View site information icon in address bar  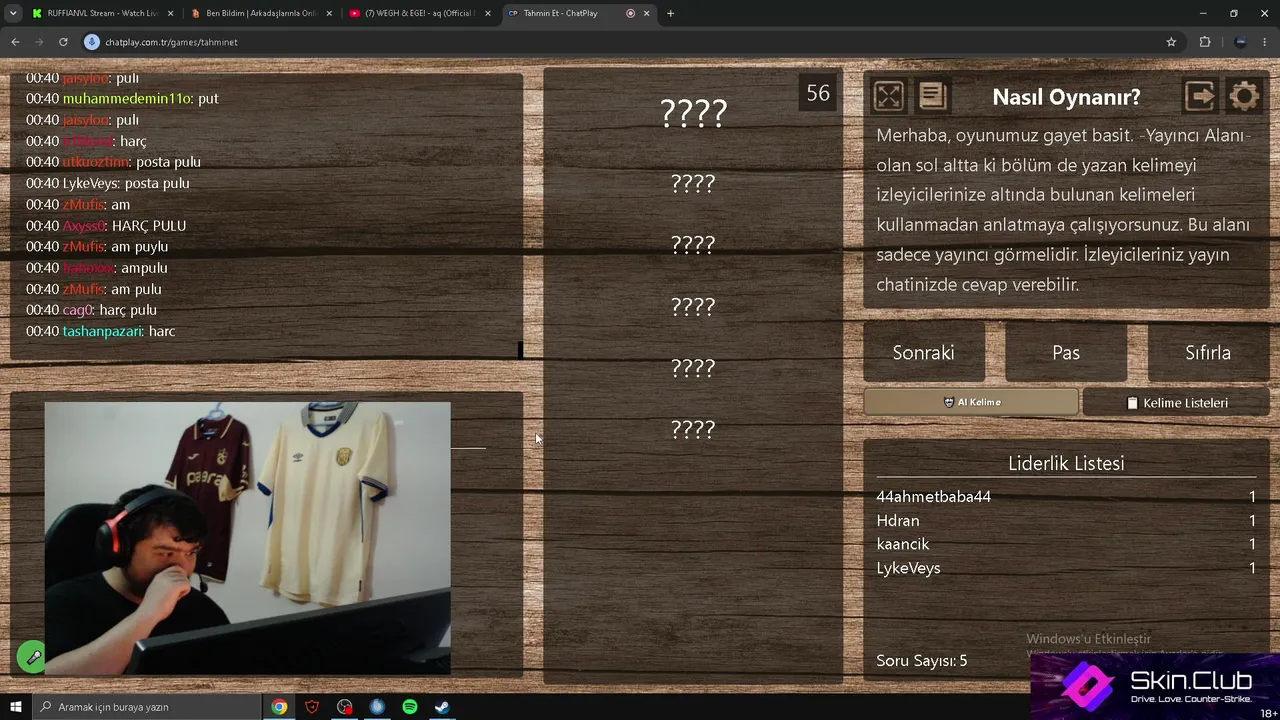pyautogui.click(x=92, y=42)
